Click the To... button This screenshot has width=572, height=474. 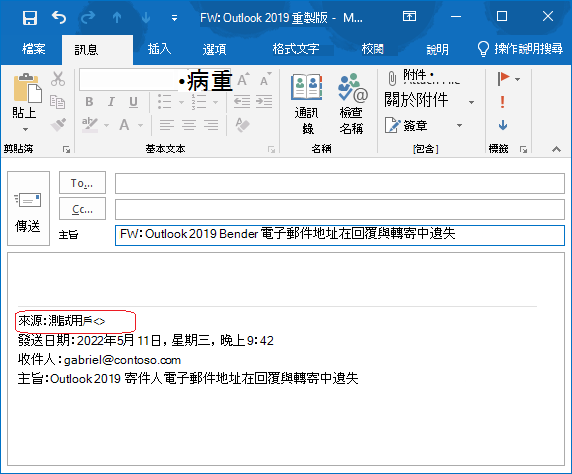[x=82, y=182]
